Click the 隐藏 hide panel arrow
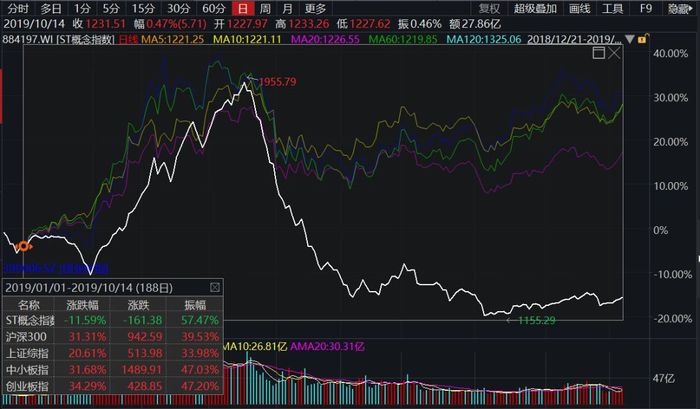700x409 pixels. pyautogui.click(x=680, y=8)
